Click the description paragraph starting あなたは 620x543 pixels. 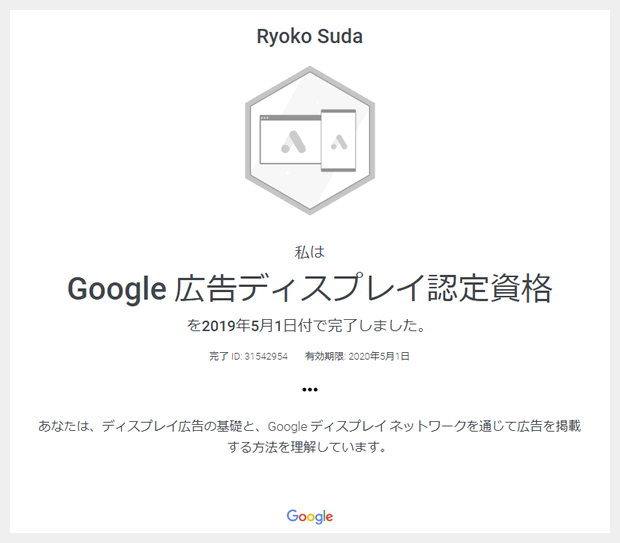(x=310, y=437)
